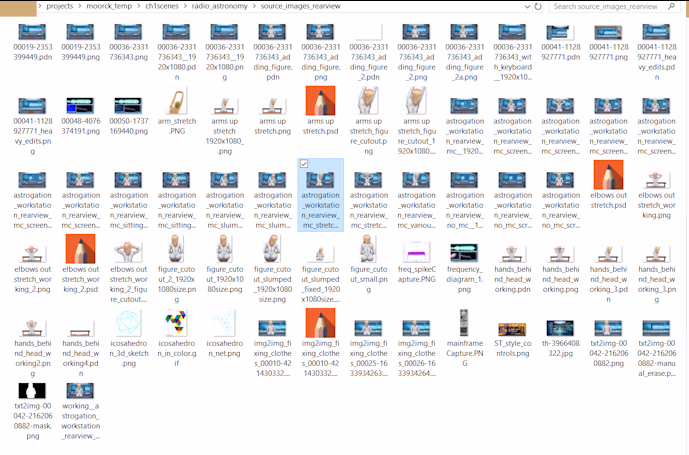The image size is (689, 455).
Task: Select the figure_cutout_small.png file
Action: pyautogui.click(x=369, y=250)
